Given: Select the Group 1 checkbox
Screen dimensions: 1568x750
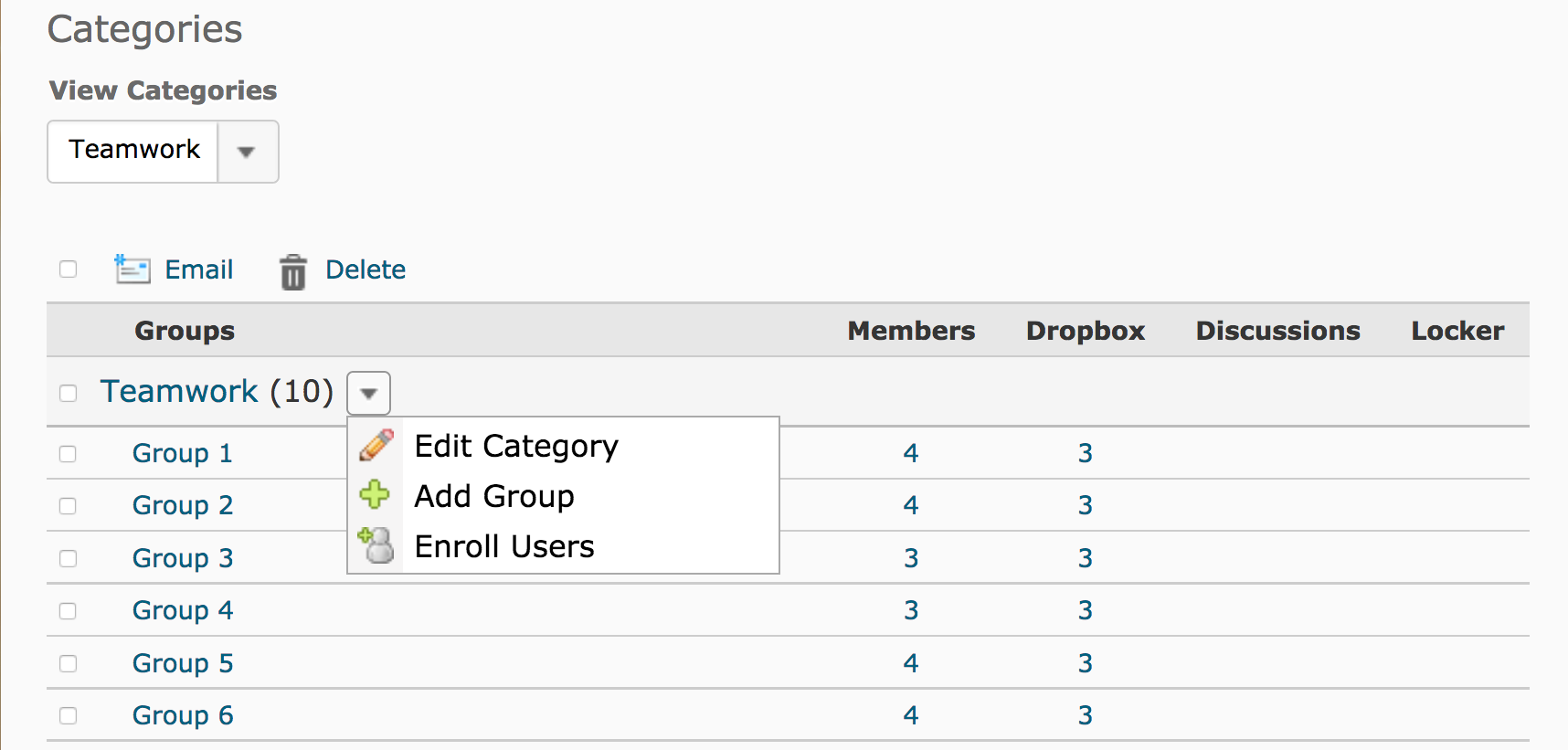Looking at the screenshot, I should (68, 454).
